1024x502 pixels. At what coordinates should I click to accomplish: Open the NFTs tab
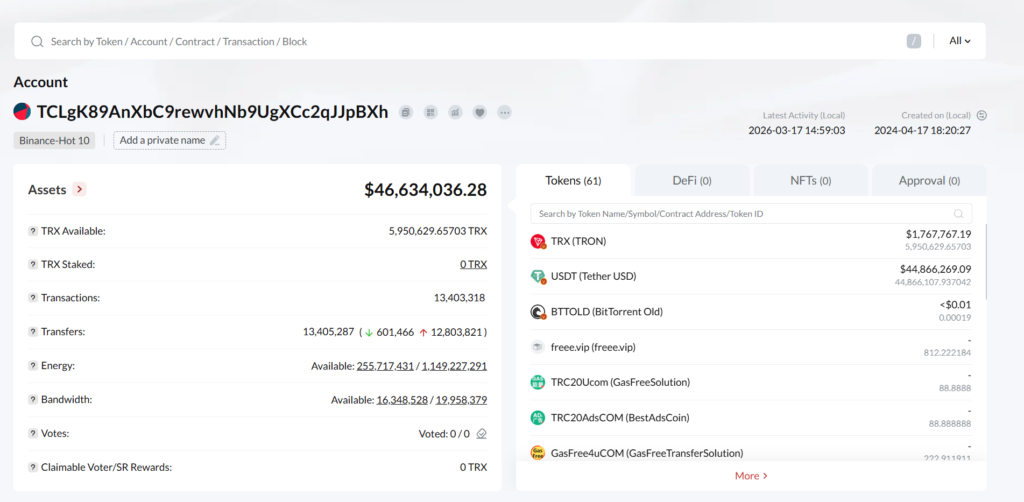[x=810, y=181]
